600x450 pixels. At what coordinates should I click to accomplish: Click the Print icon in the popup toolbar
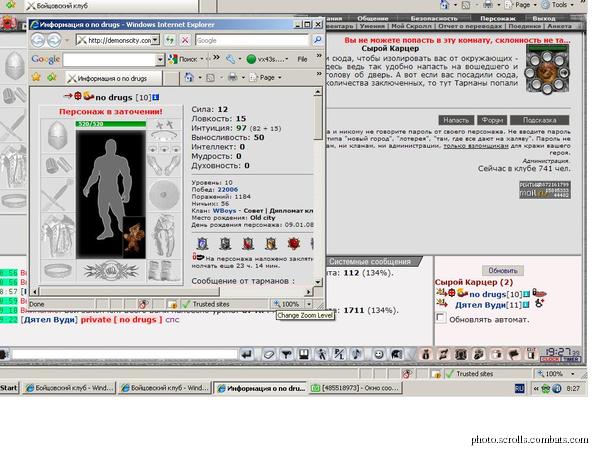(x=232, y=77)
